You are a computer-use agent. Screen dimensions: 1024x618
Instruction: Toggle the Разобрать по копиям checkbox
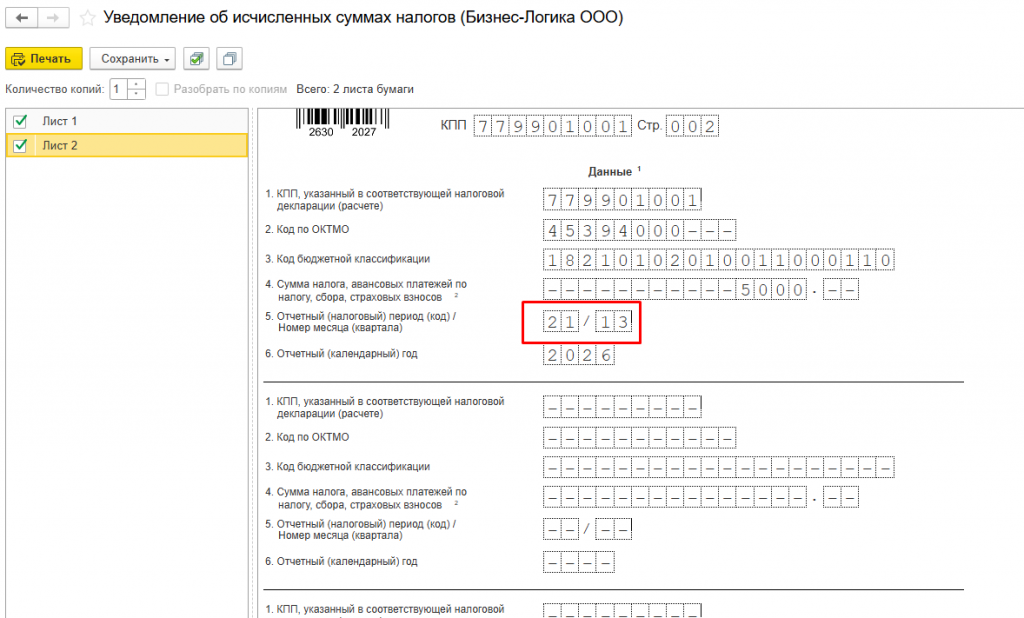[x=162, y=89]
